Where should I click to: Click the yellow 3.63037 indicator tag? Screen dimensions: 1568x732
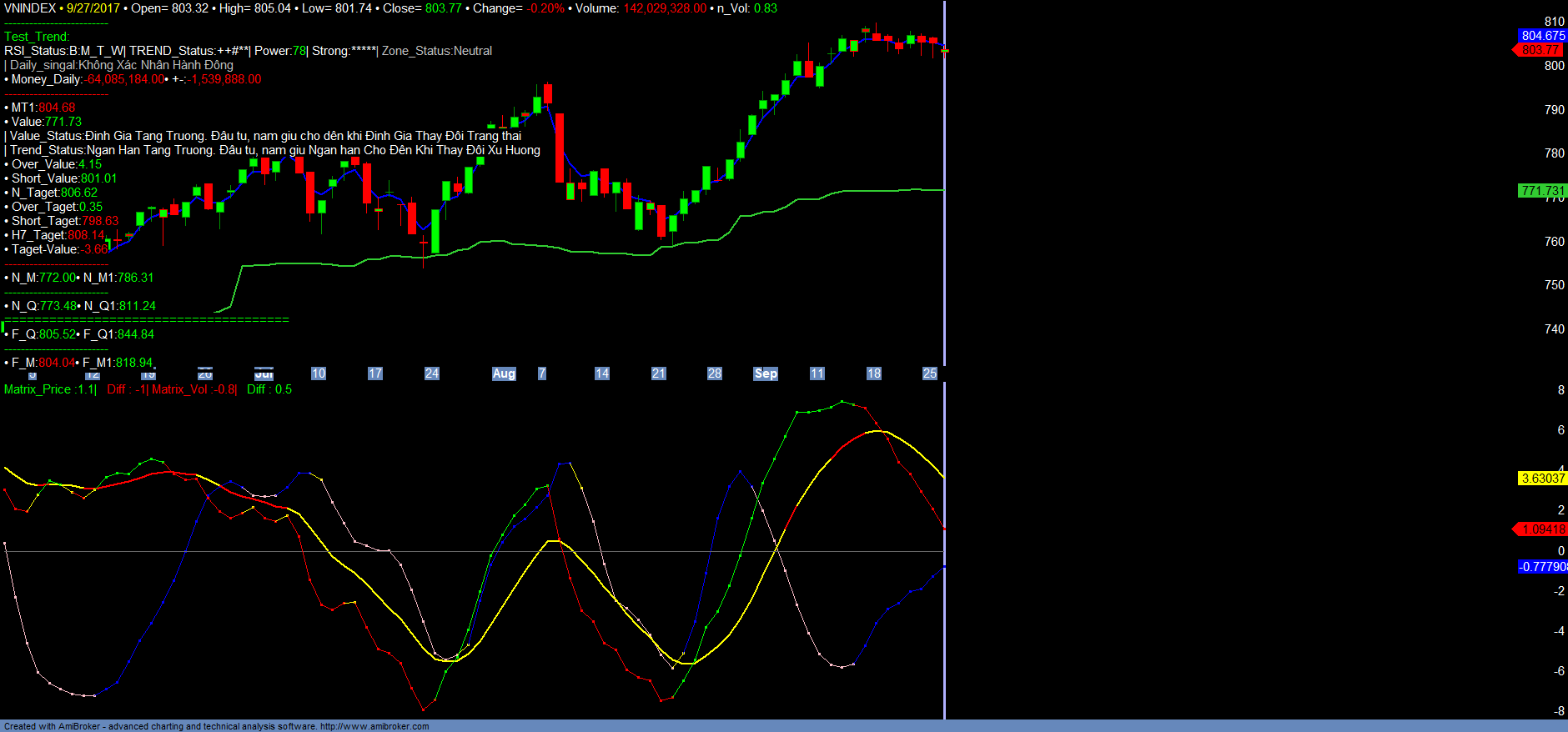[x=1542, y=479]
